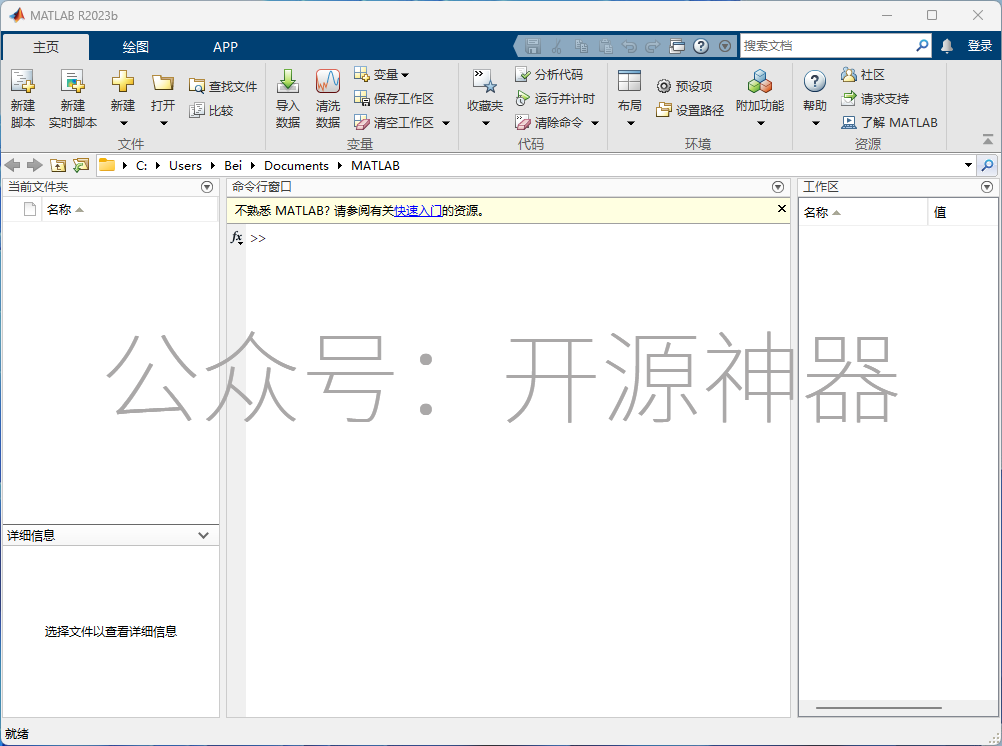Screen dimensions: 1002x746
Task: Click the Users path segment
Action: click(185, 166)
